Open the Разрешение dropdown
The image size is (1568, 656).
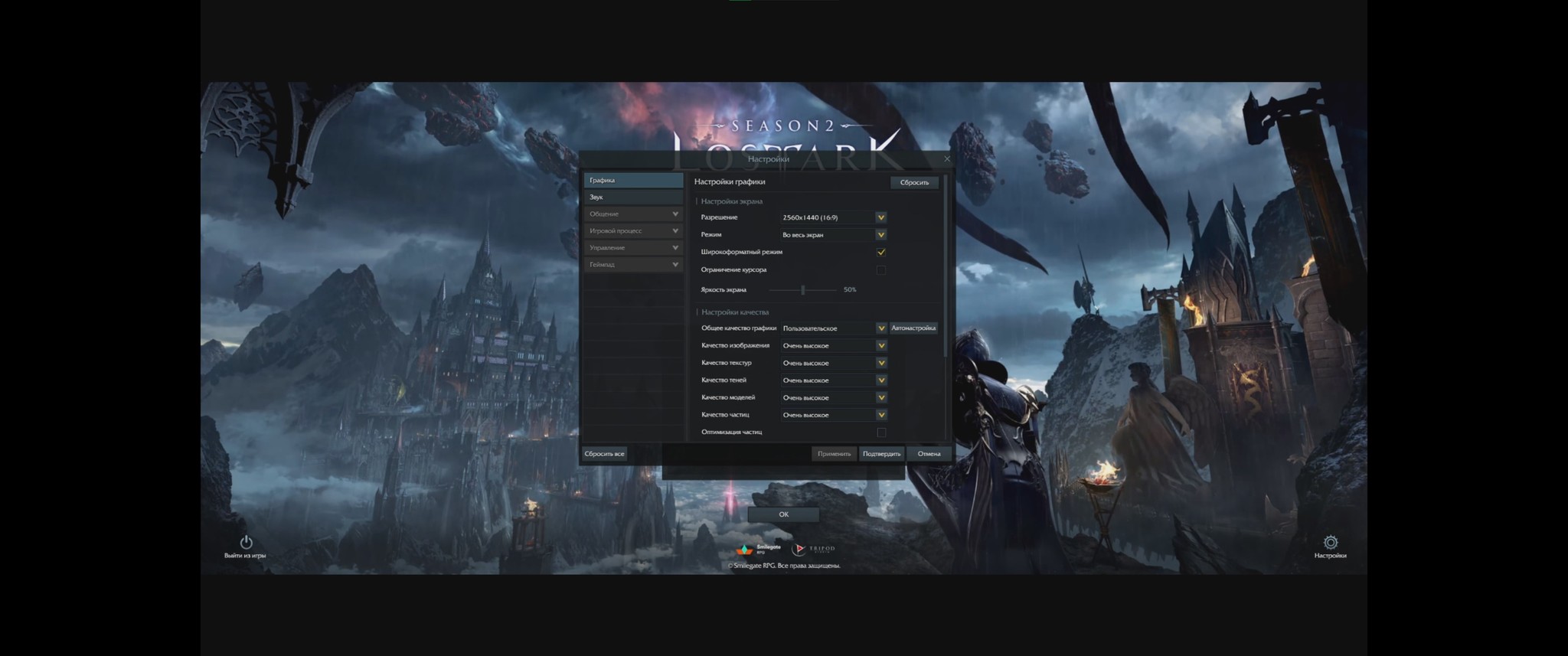[833, 217]
